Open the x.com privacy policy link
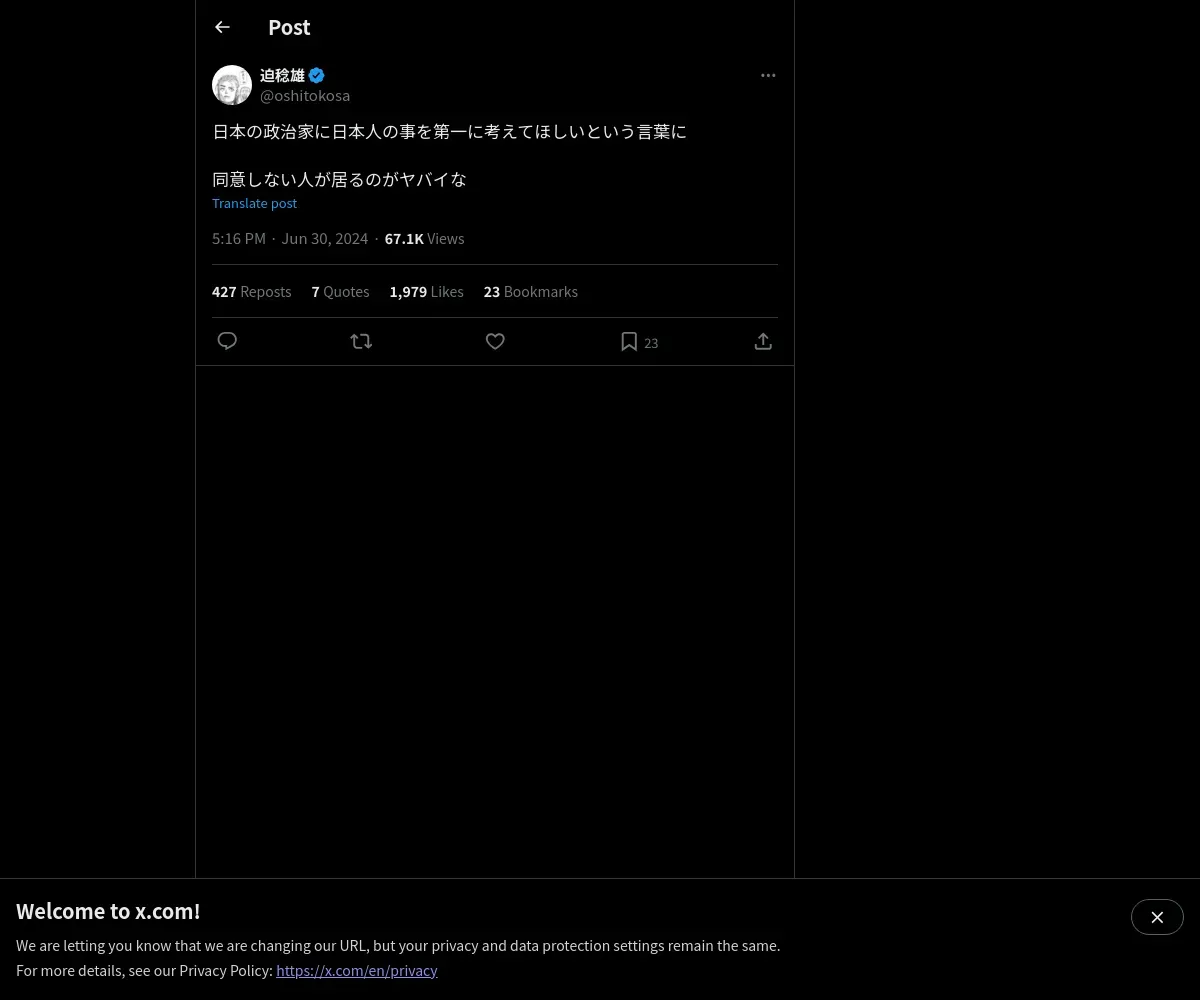This screenshot has height=1000, width=1200. (357, 970)
